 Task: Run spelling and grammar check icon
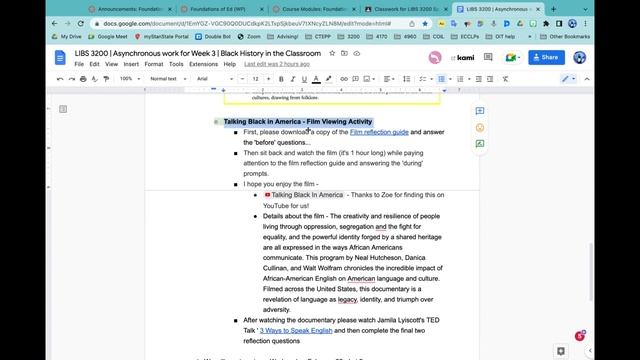tap(95, 79)
